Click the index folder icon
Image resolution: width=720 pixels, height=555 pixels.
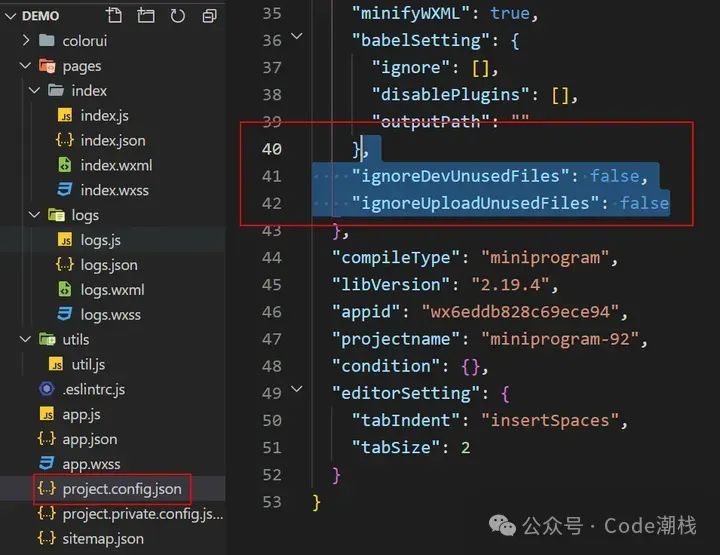(56, 90)
